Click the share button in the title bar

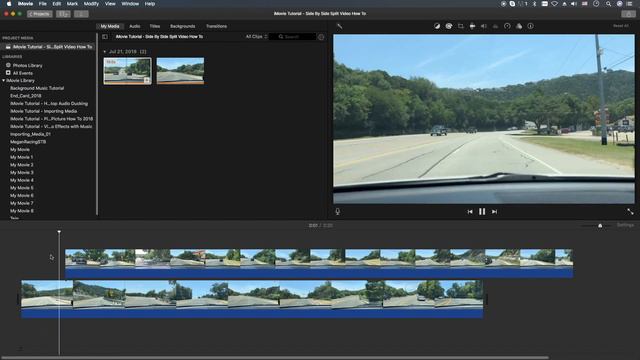(628, 14)
